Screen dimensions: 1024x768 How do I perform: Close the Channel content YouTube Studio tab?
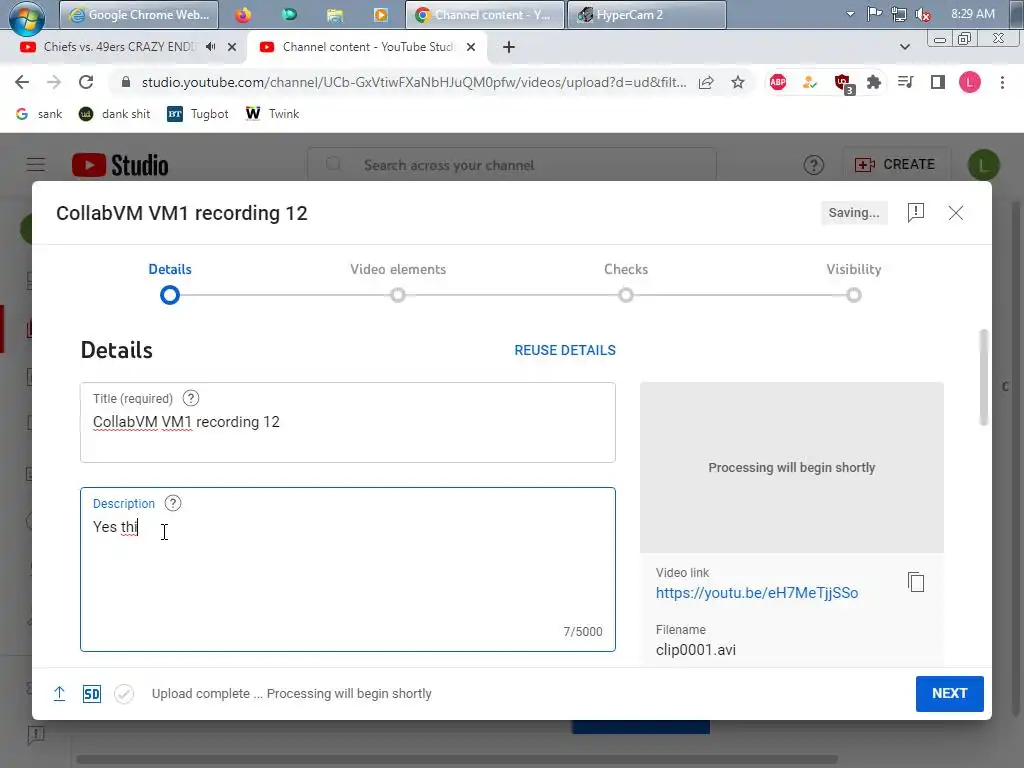click(471, 47)
